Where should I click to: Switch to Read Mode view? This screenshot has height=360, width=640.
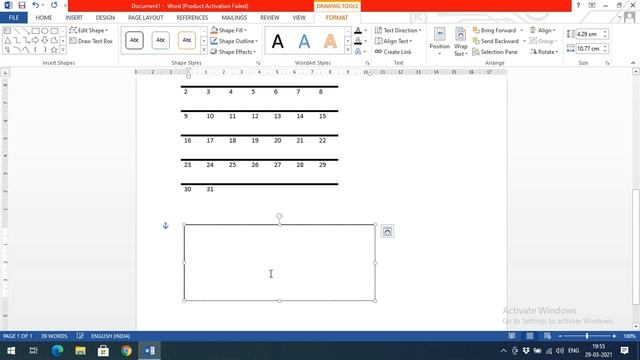[511, 336]
